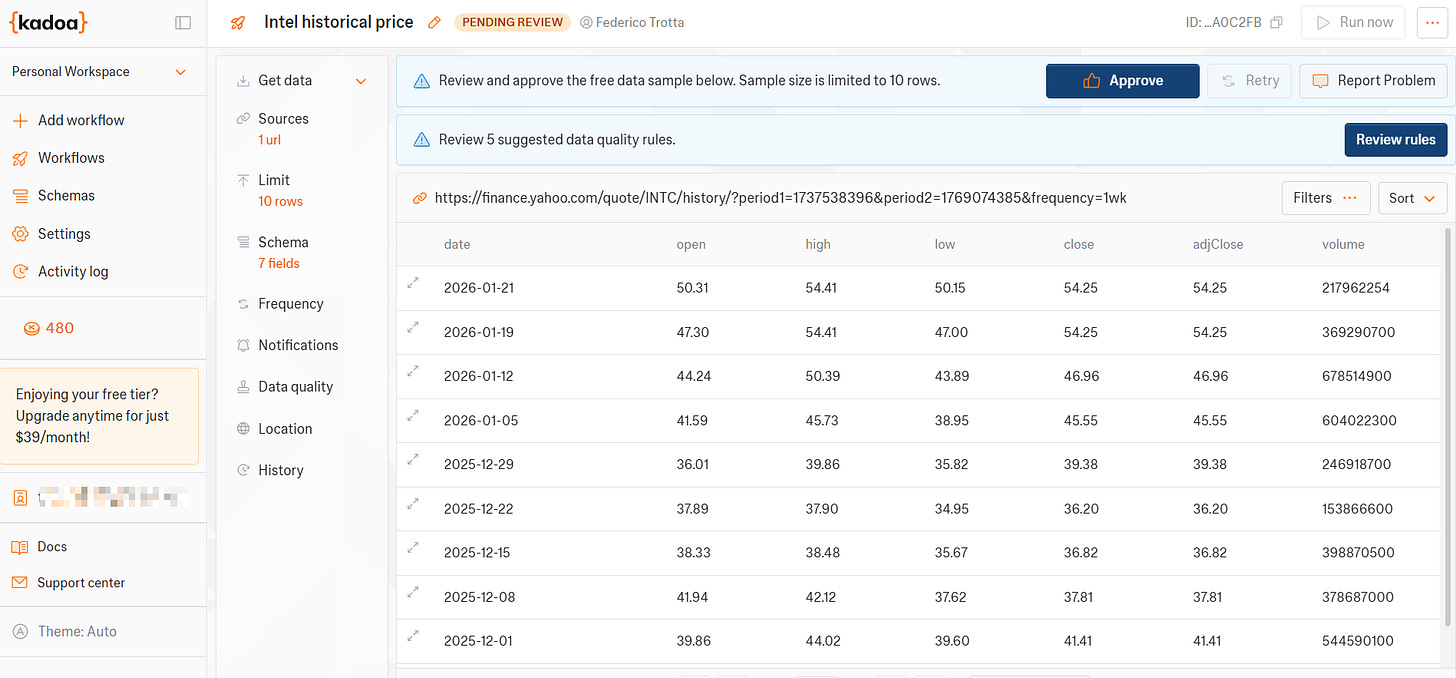Click the Docs book icon

tap(19, 547)
